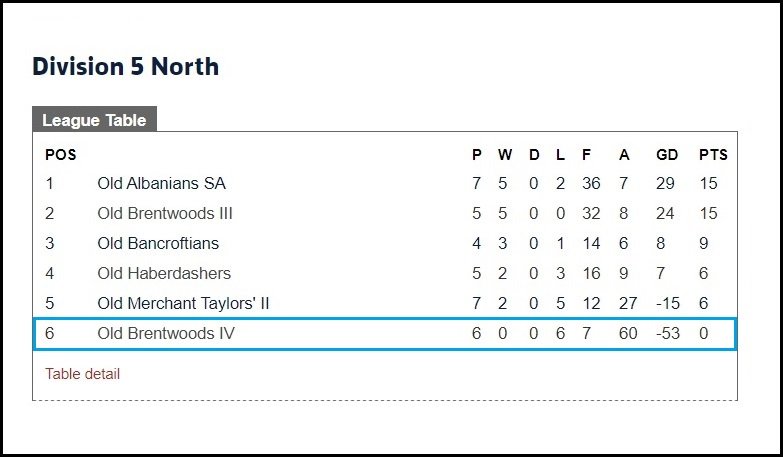Viewport: 783px width, 457px height.
Task: Open Old Bancroftians team link
Action: (158, 243)
